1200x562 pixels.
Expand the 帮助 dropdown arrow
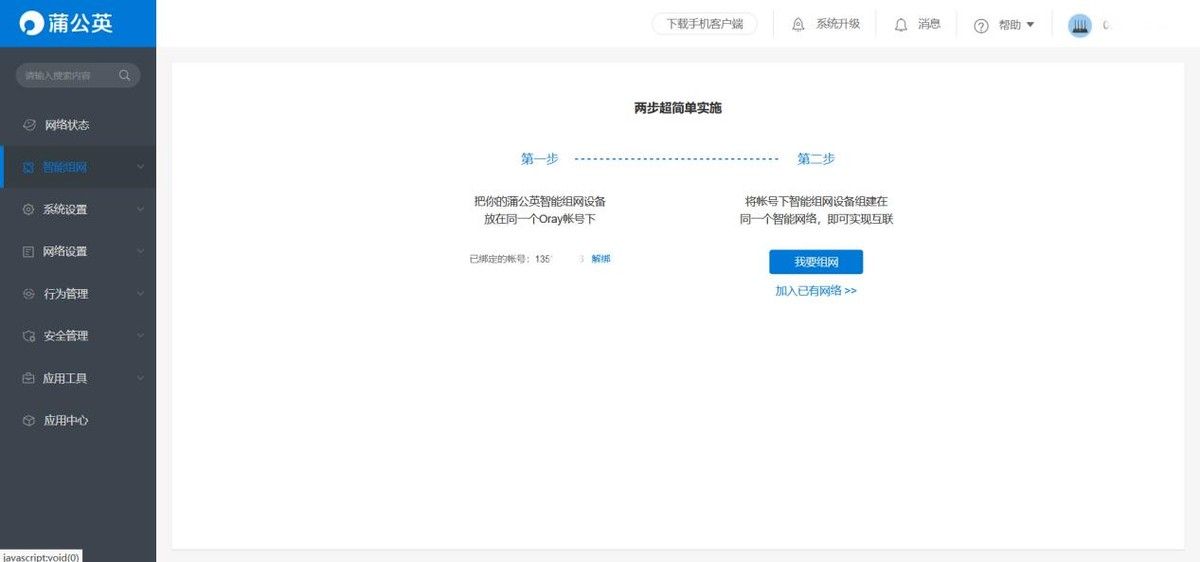pyautogui.click(x=1030, y=25)
